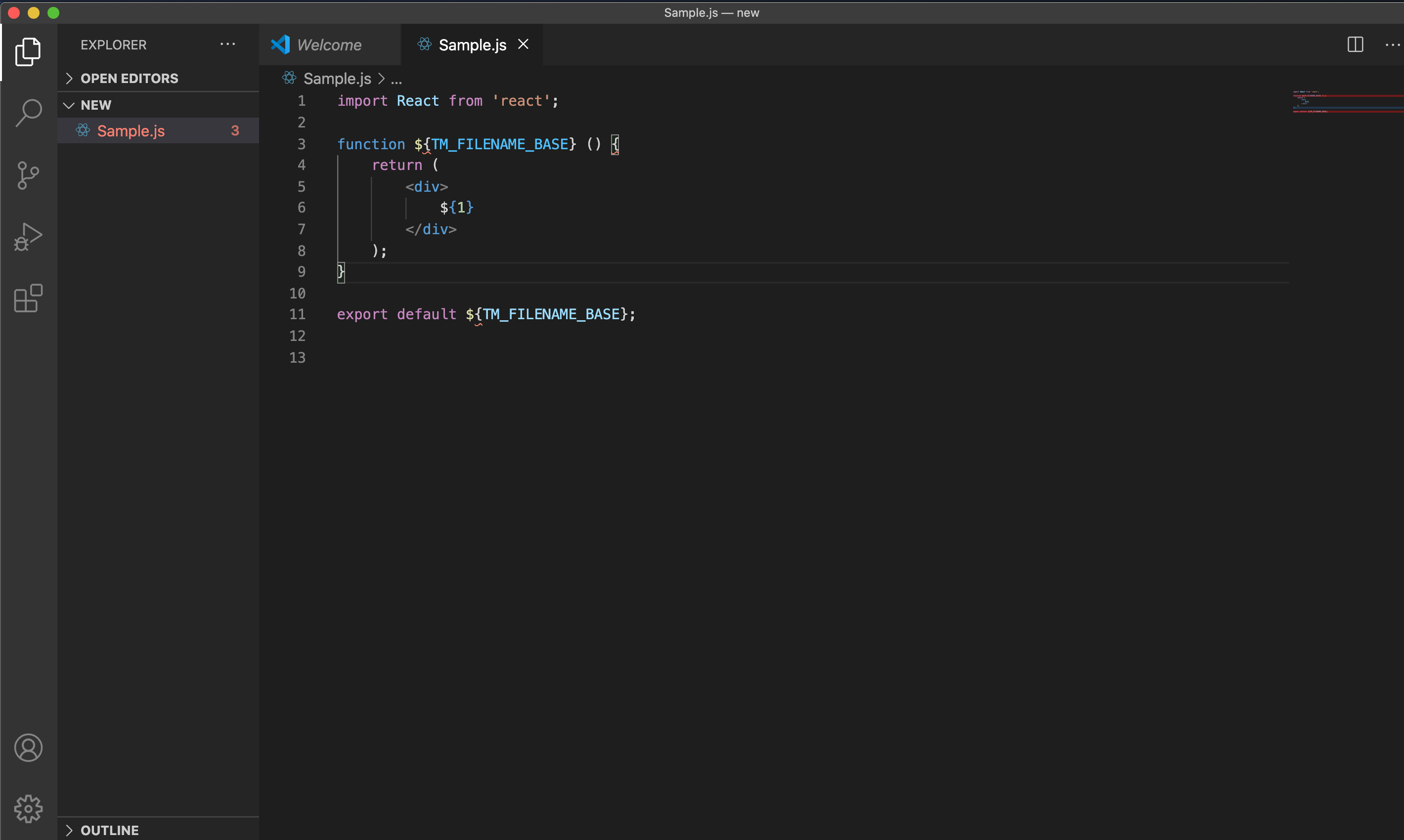
Task: Expand the OUTLINE section
Action: [109, 830]
